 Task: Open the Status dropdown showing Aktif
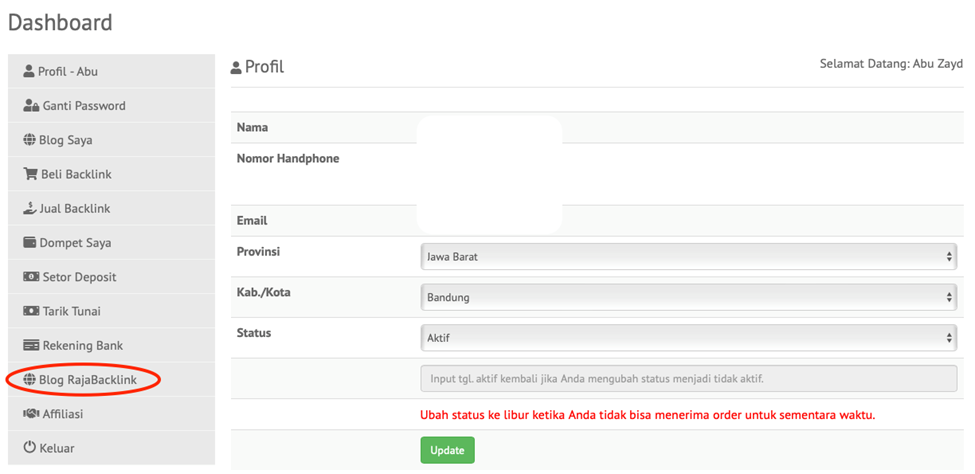click(x=689, y=338)
